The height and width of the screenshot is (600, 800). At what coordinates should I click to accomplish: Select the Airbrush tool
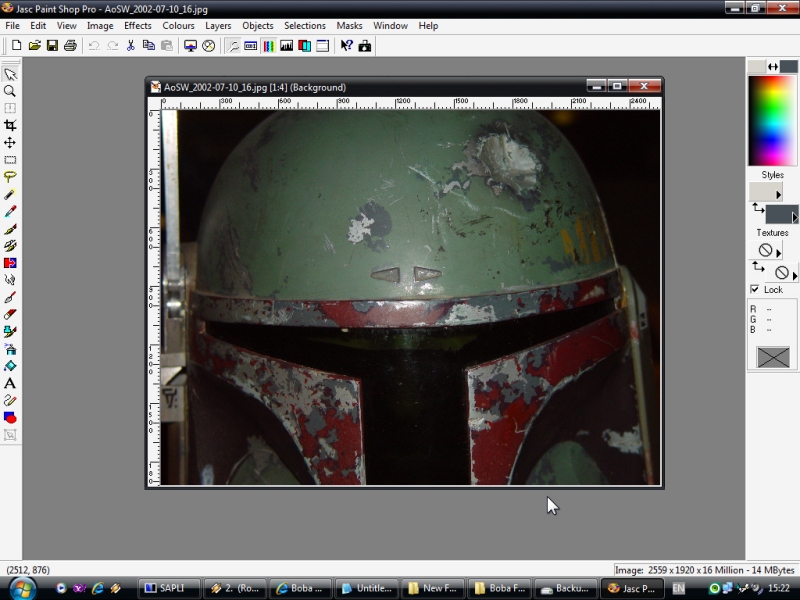click(x=10, y=349)
